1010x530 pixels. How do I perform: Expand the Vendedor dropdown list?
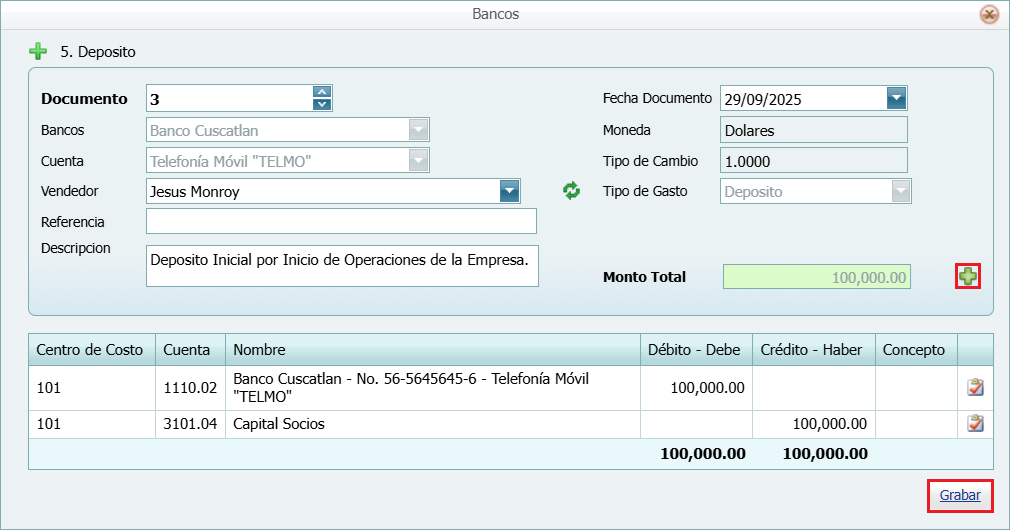(x=510, y=191)
